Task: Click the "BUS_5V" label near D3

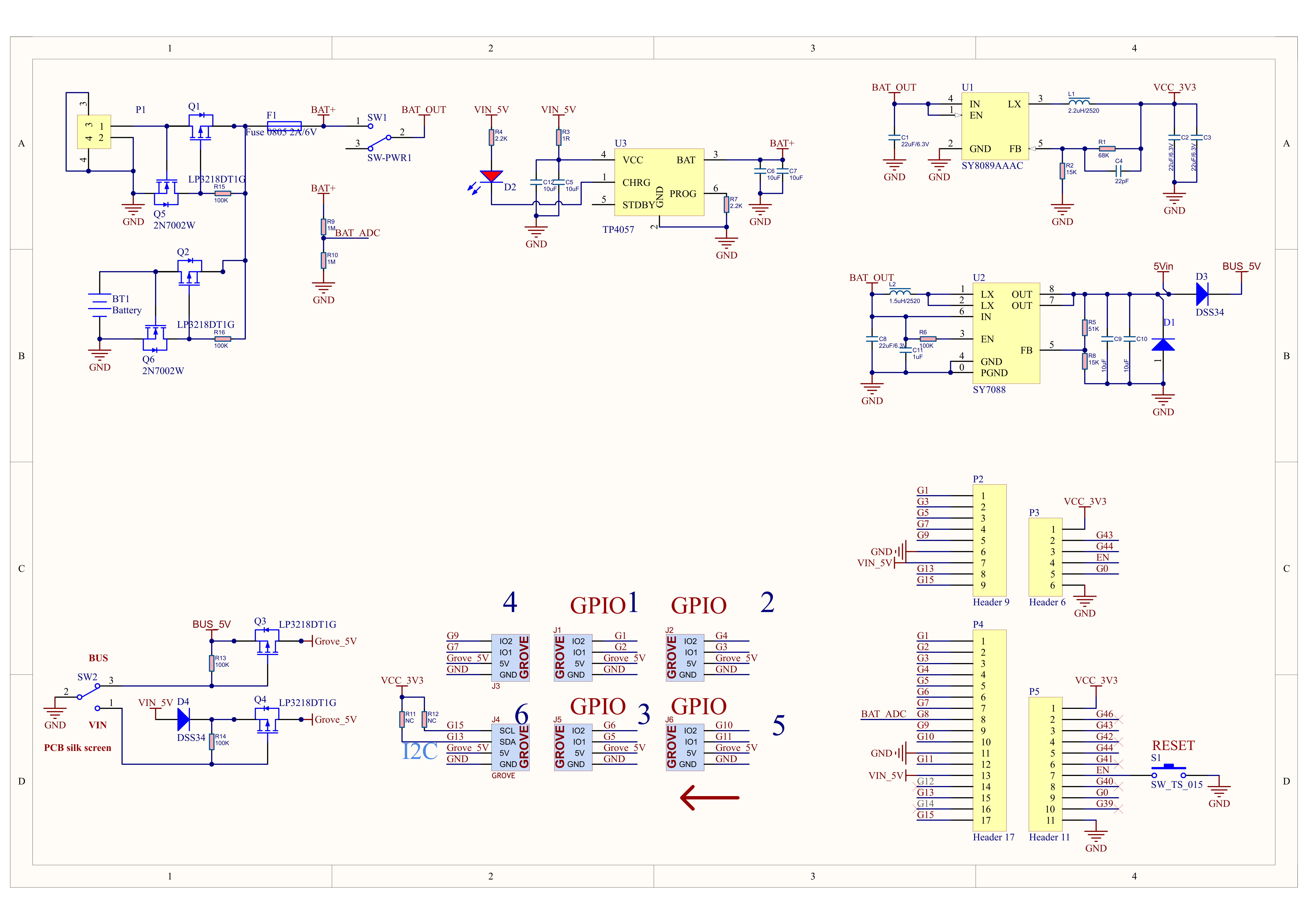Action: 1241,266
